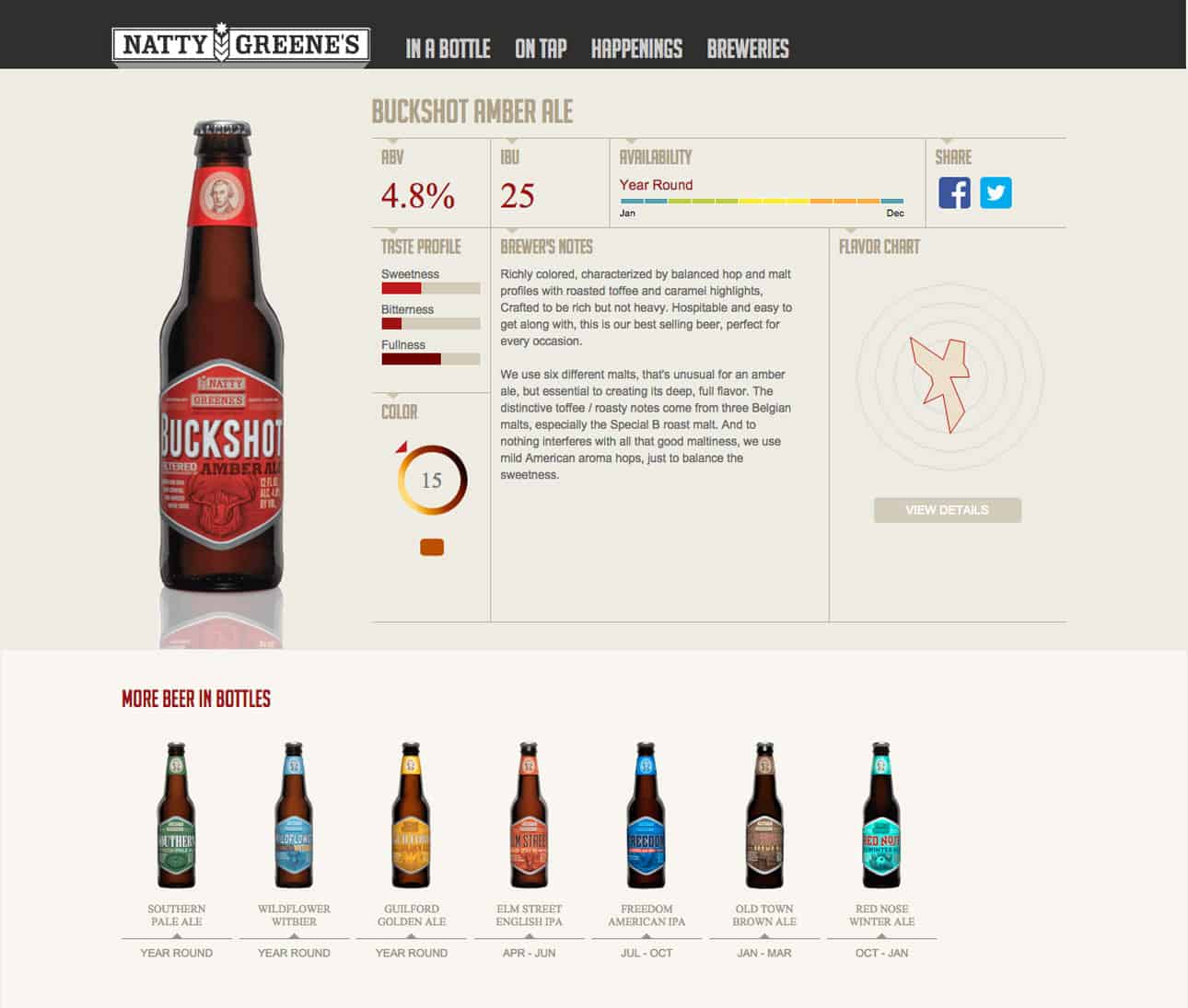This screenshot has width=1188, height=1008.
Task: Pick the Freedom American IPA bottle
Action: (646, 816)
